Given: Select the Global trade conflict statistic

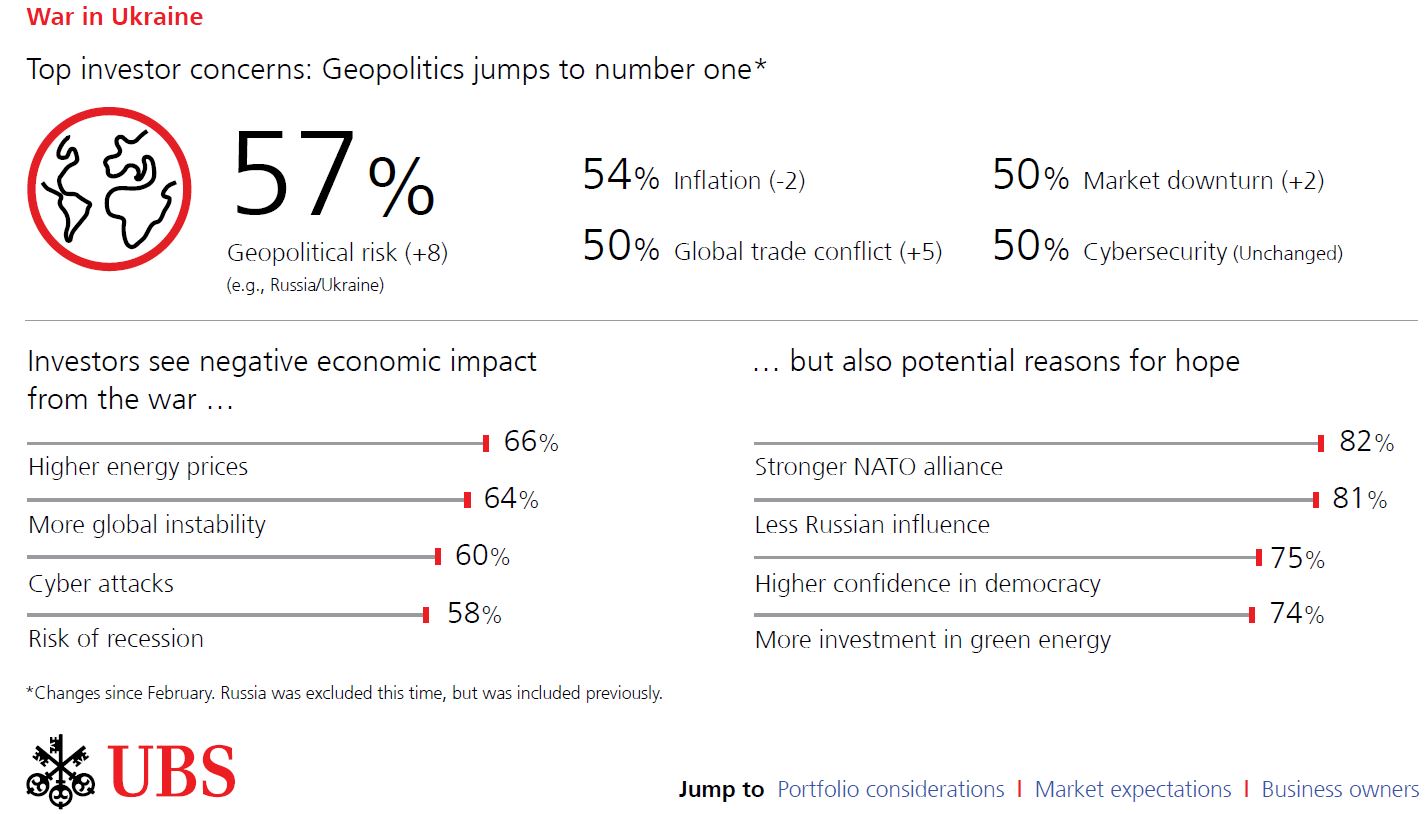Looking at the screenshot, I should [762, 247].
